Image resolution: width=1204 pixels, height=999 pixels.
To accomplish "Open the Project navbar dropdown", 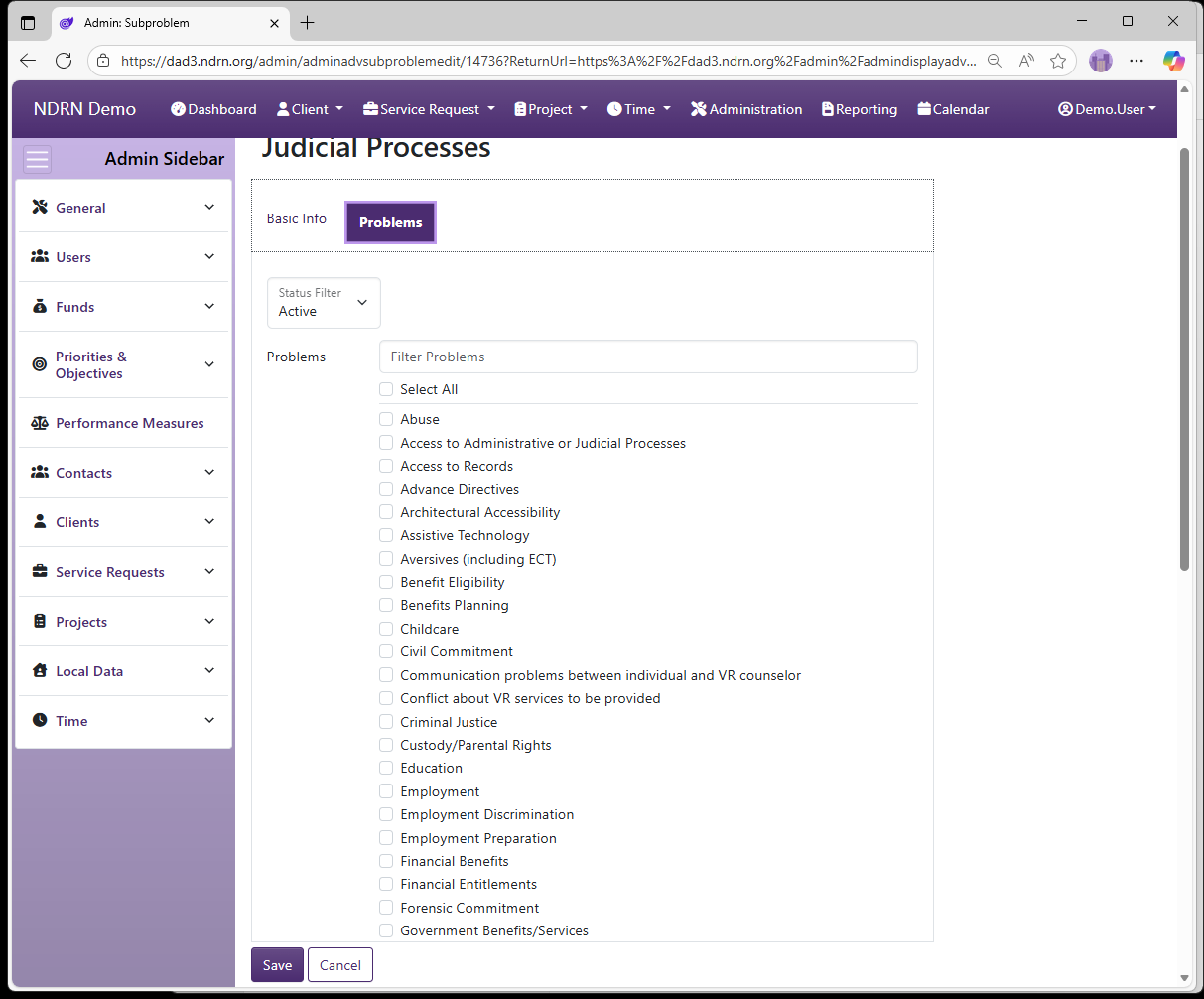I will 551,109.
